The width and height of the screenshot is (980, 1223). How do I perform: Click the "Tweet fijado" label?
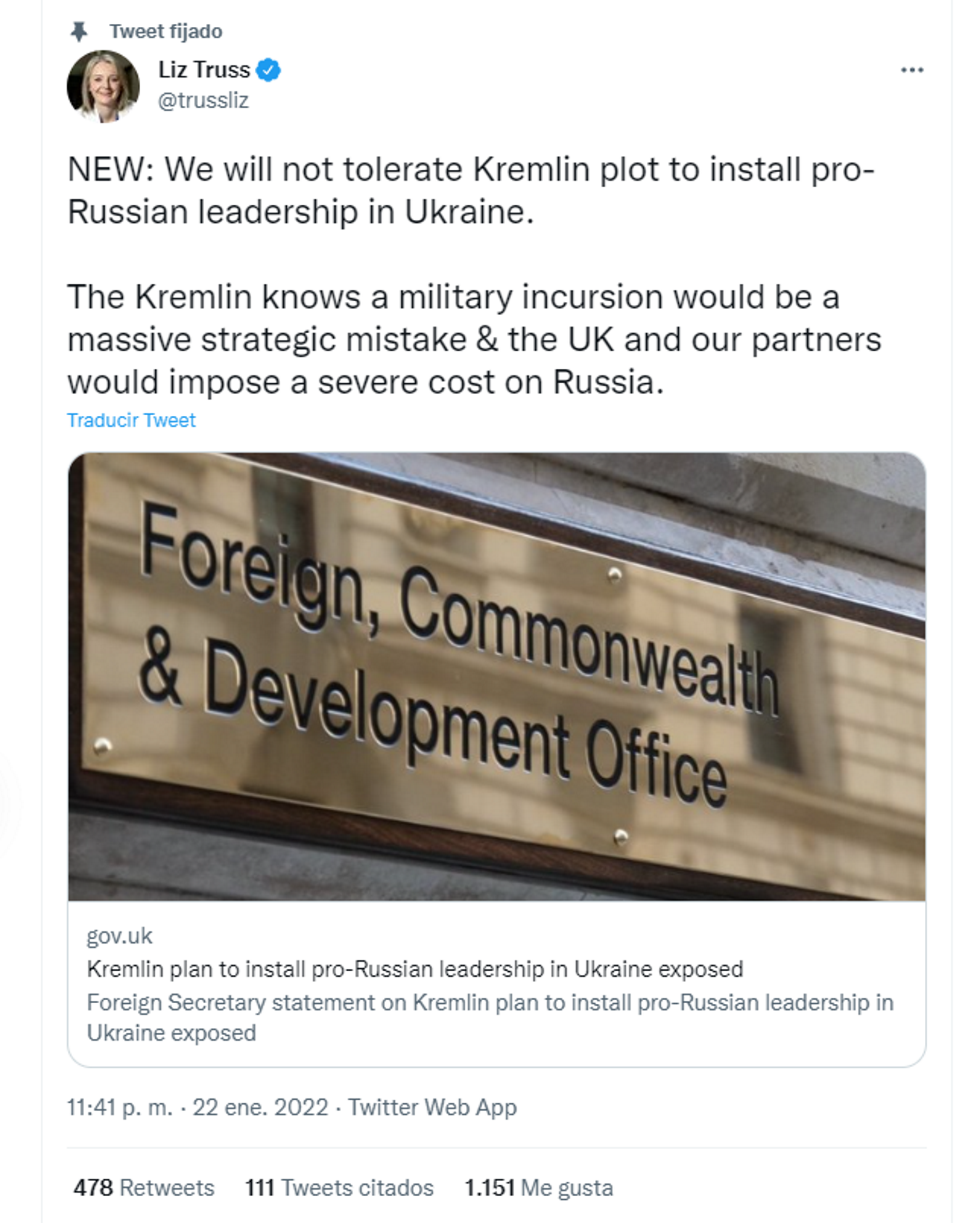166,32
